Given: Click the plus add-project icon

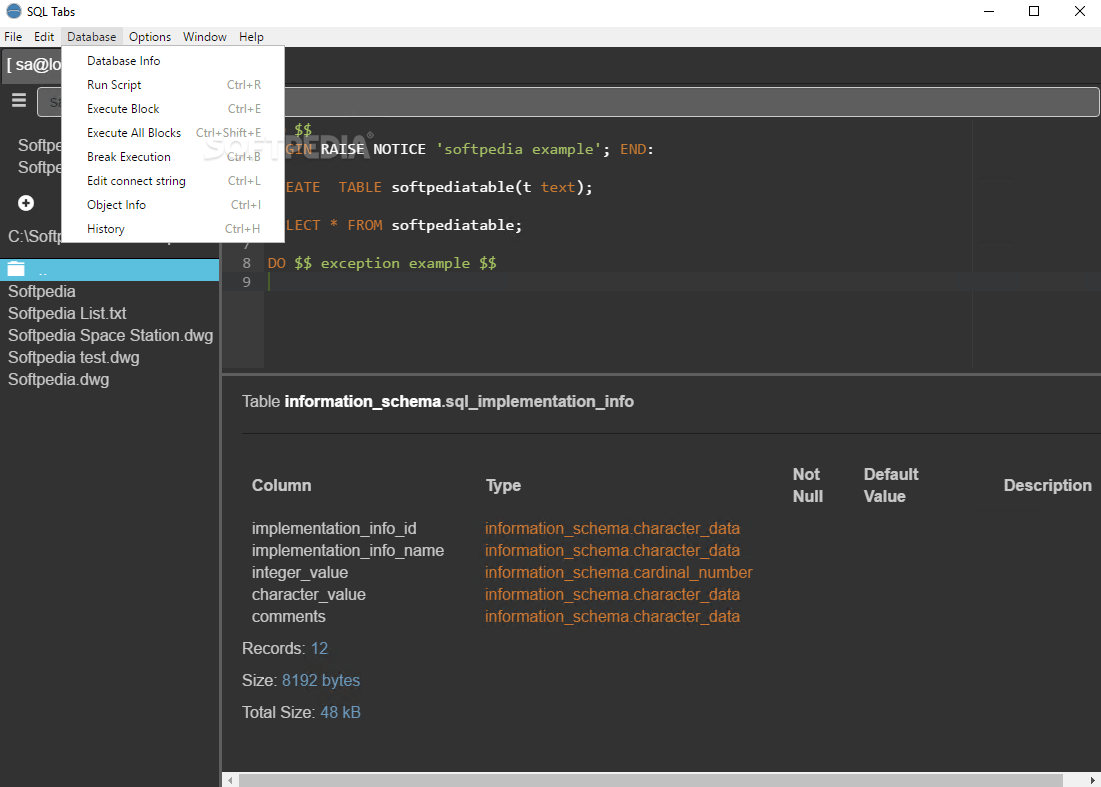Looking at the screenshot, I should point(26,203).
